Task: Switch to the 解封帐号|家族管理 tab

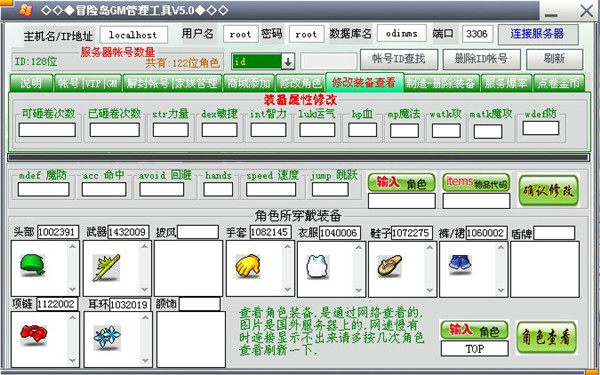Action: pos(173,83)
